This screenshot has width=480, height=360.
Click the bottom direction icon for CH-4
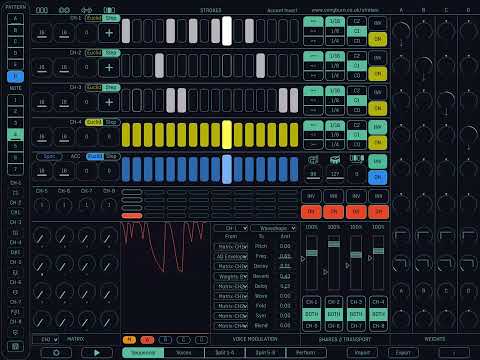coord(313,145)
